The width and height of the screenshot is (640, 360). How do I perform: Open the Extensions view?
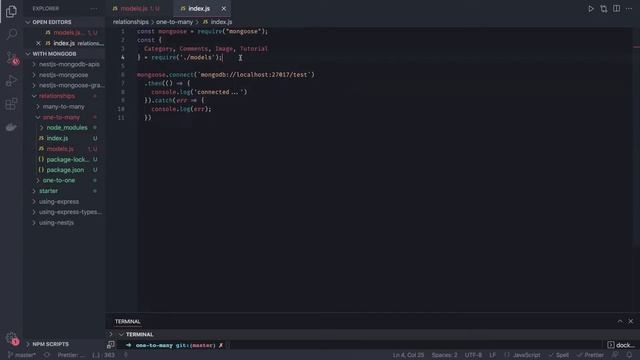coord(11,104)
